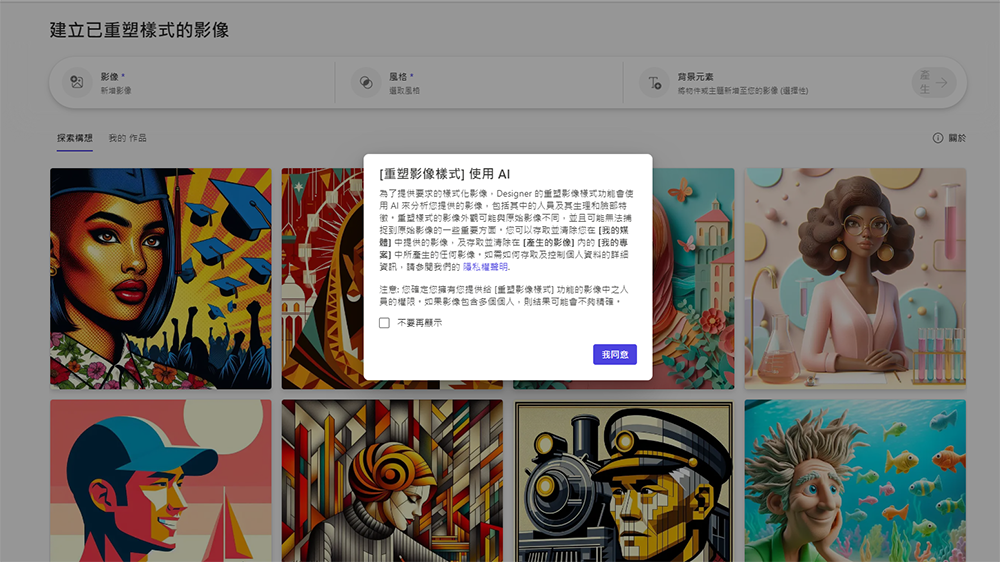Click the 我同意 button

[615, 355]
